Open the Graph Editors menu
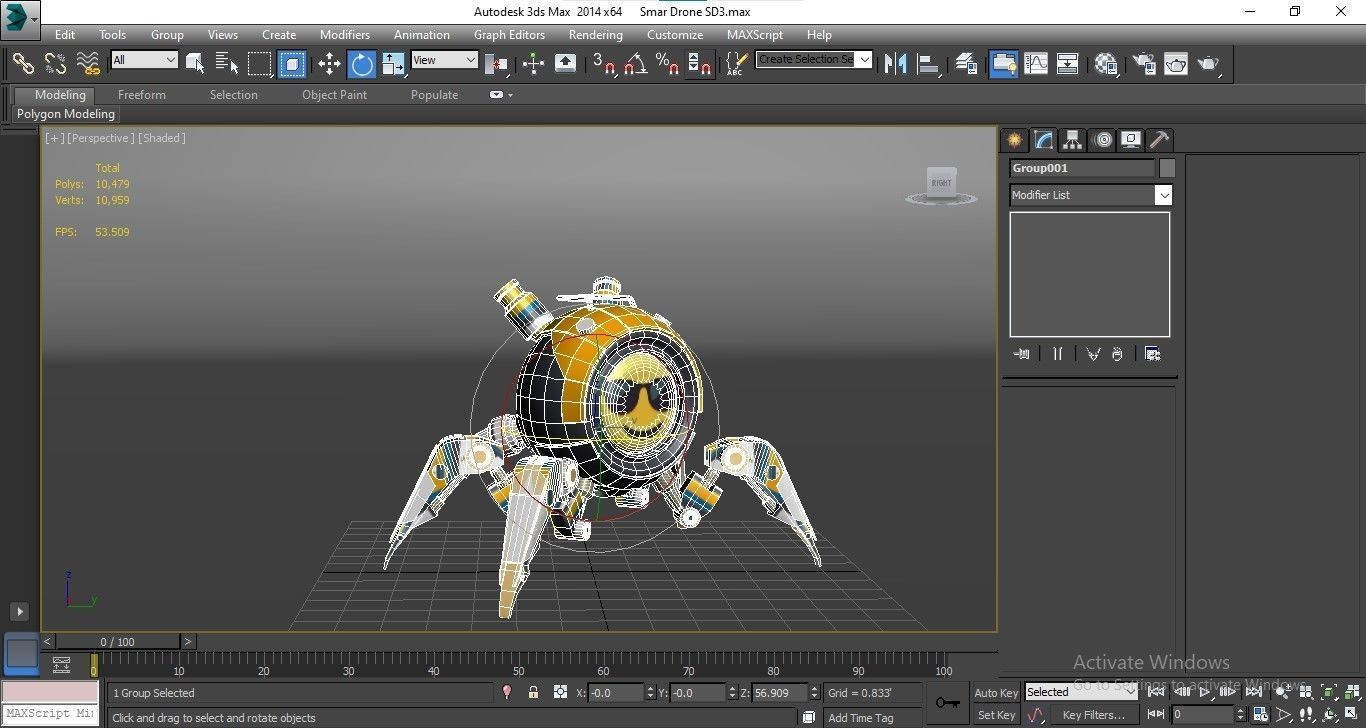 click(x=509, y=34)
